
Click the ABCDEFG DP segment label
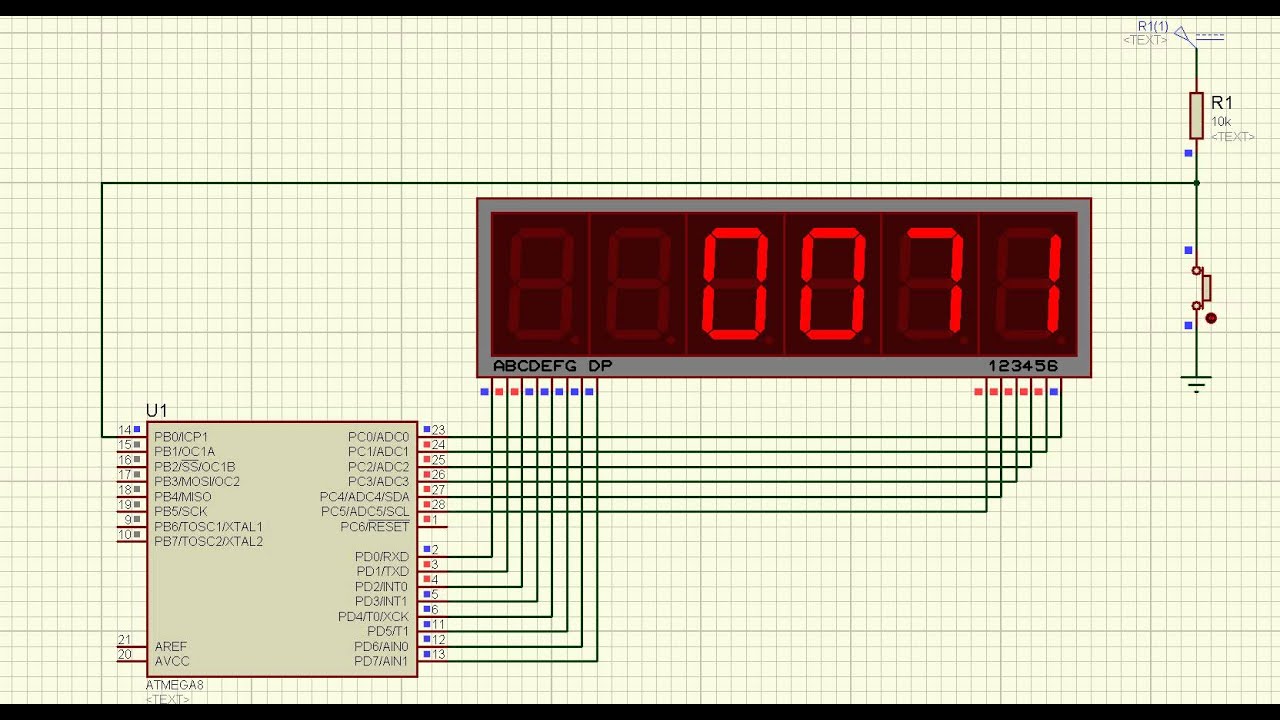552,366
